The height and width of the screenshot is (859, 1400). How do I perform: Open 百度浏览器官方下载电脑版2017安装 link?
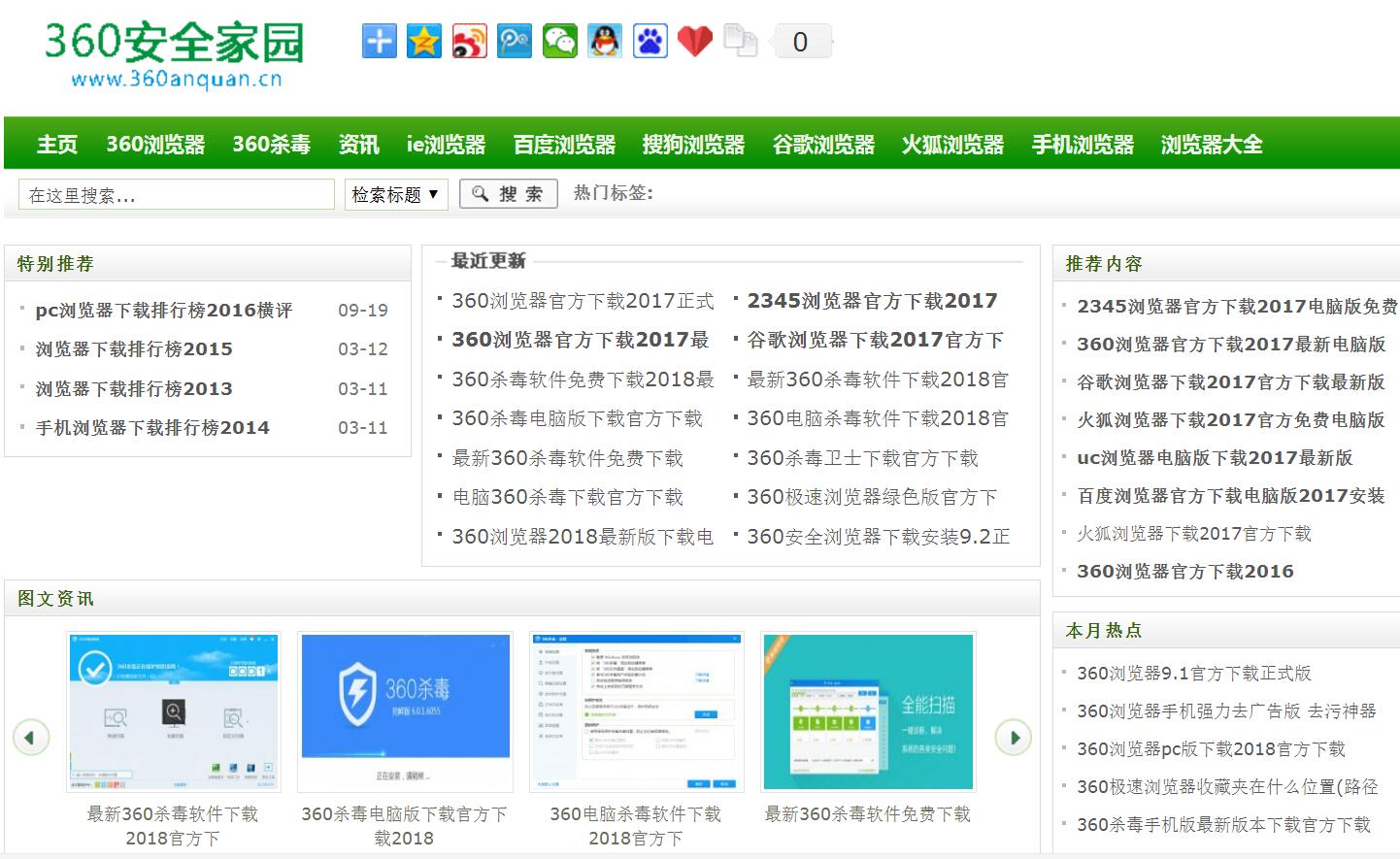1231,496
